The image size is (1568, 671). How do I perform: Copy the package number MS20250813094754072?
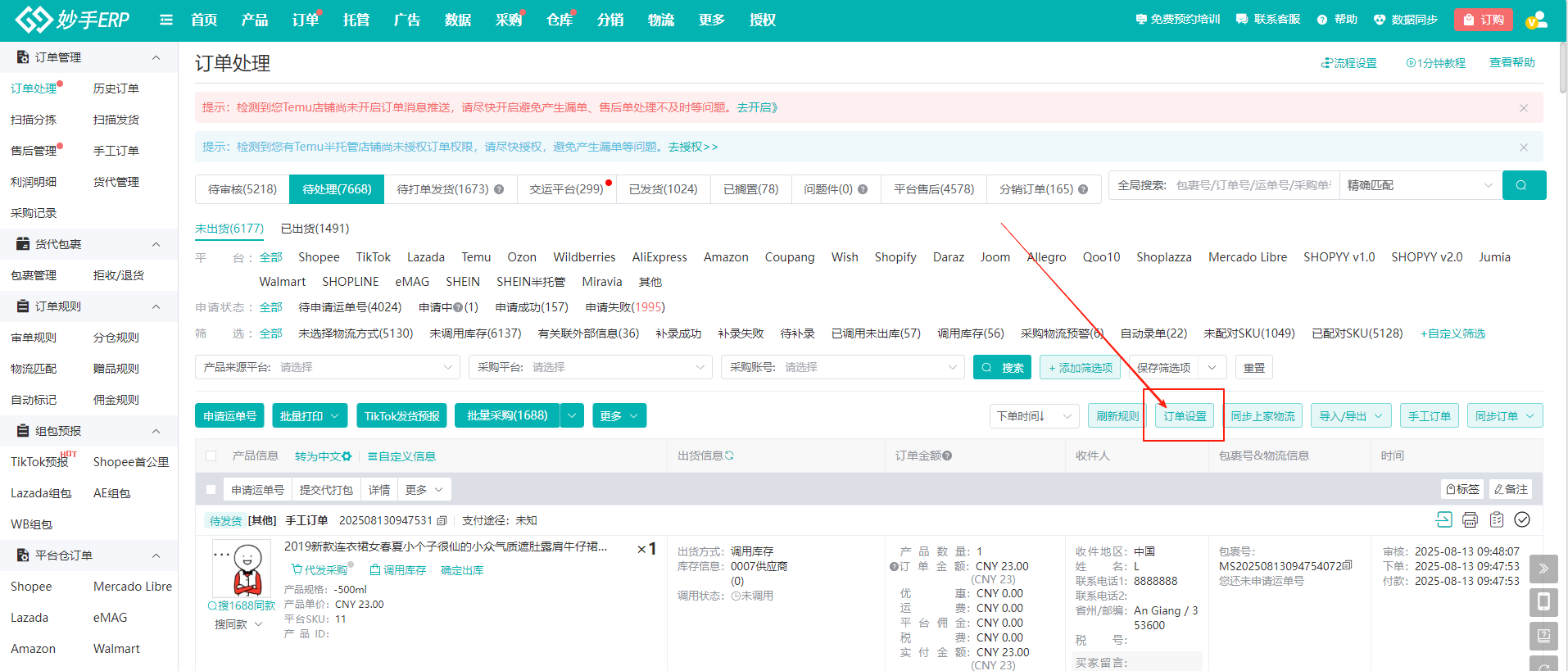coord(1348,566)
